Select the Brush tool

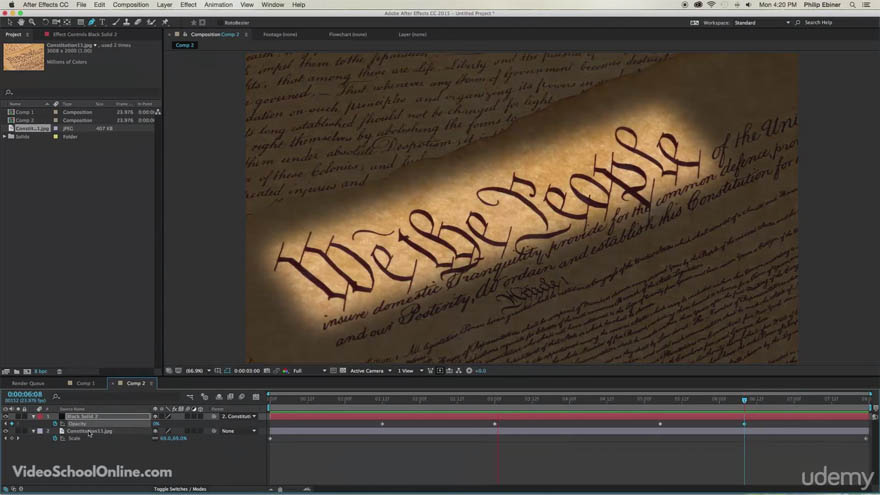pos(116,22)
